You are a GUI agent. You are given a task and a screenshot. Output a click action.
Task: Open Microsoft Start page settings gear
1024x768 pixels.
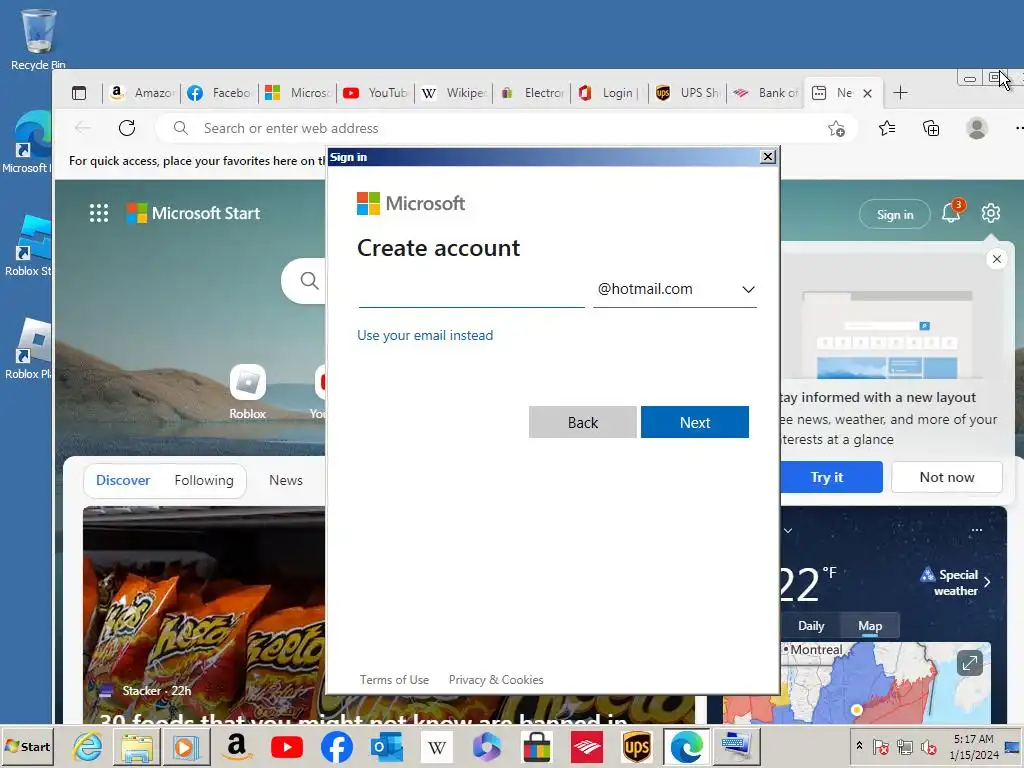click(x=991, y=213)
